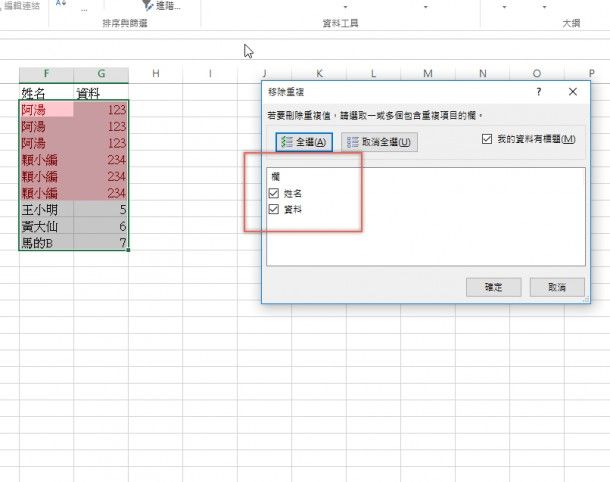Click the 編輯連結 ribbon item
Screen dimensions: 610x482
tap(21, 5)
